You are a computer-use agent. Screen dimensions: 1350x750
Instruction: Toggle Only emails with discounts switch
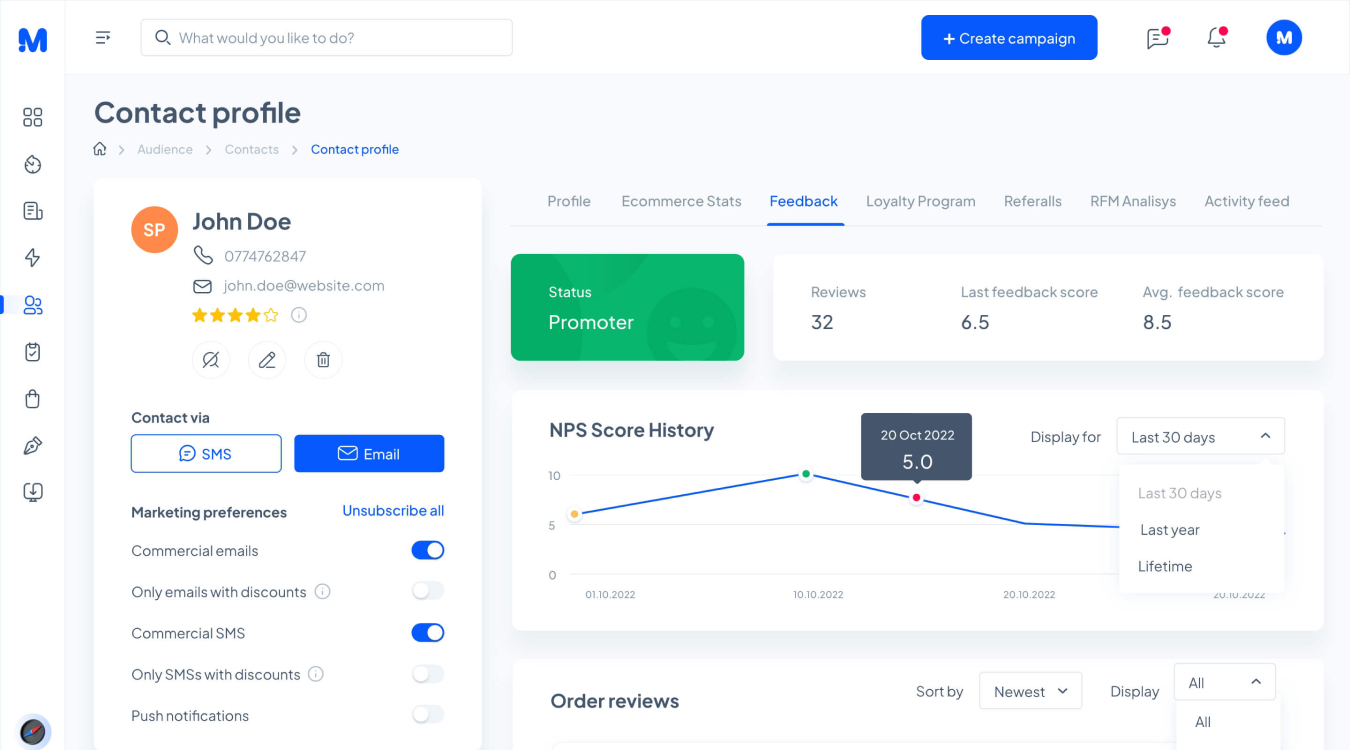[x=428, y=591]
